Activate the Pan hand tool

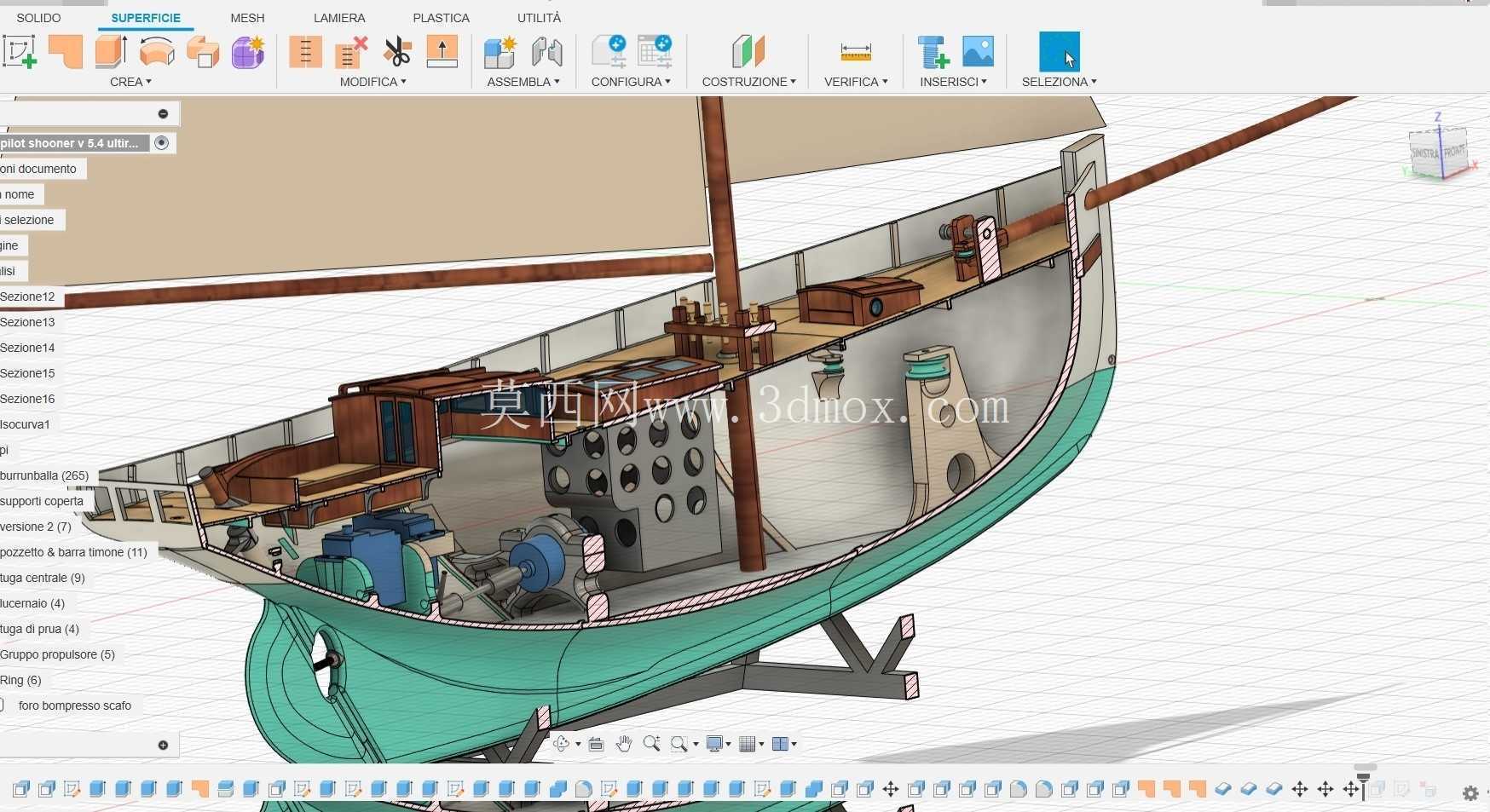pyautogui.click(x=624, y=744)
